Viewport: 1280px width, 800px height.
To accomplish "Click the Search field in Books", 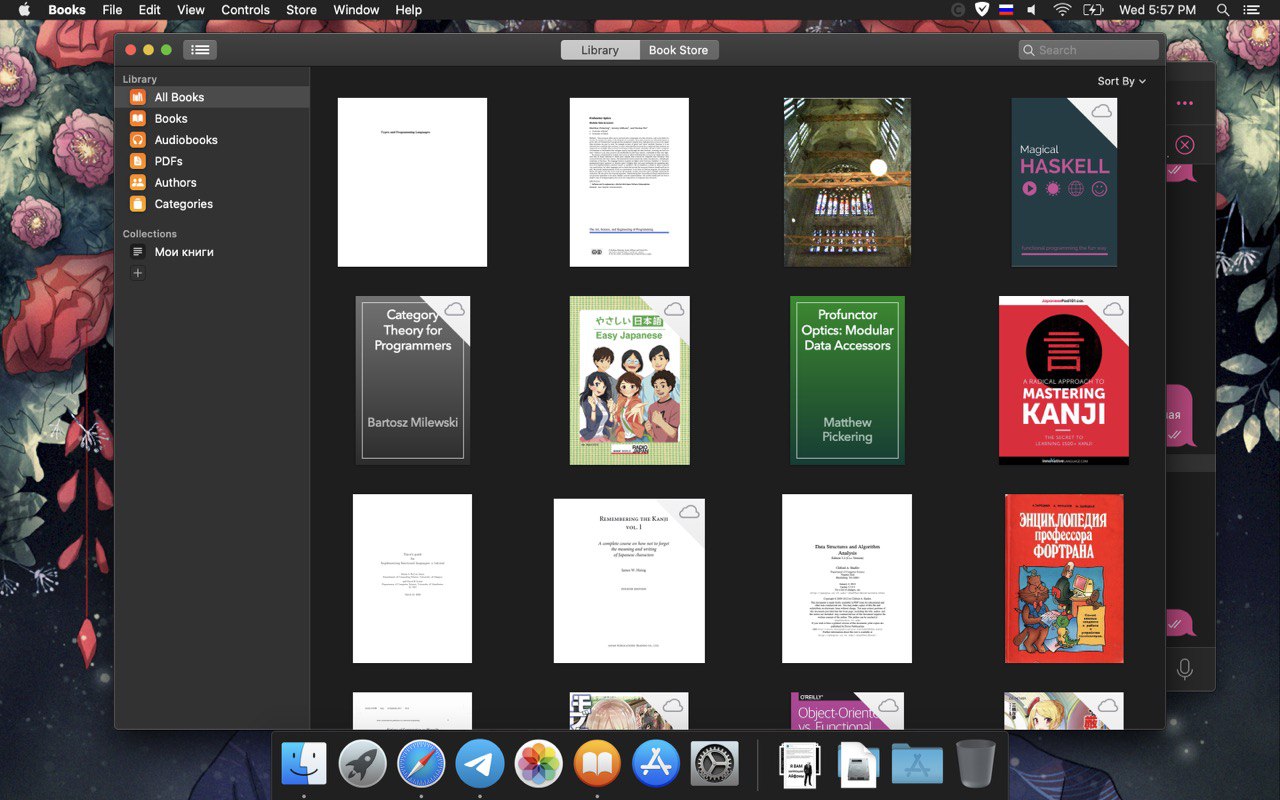I will (x=1089, y=50).
